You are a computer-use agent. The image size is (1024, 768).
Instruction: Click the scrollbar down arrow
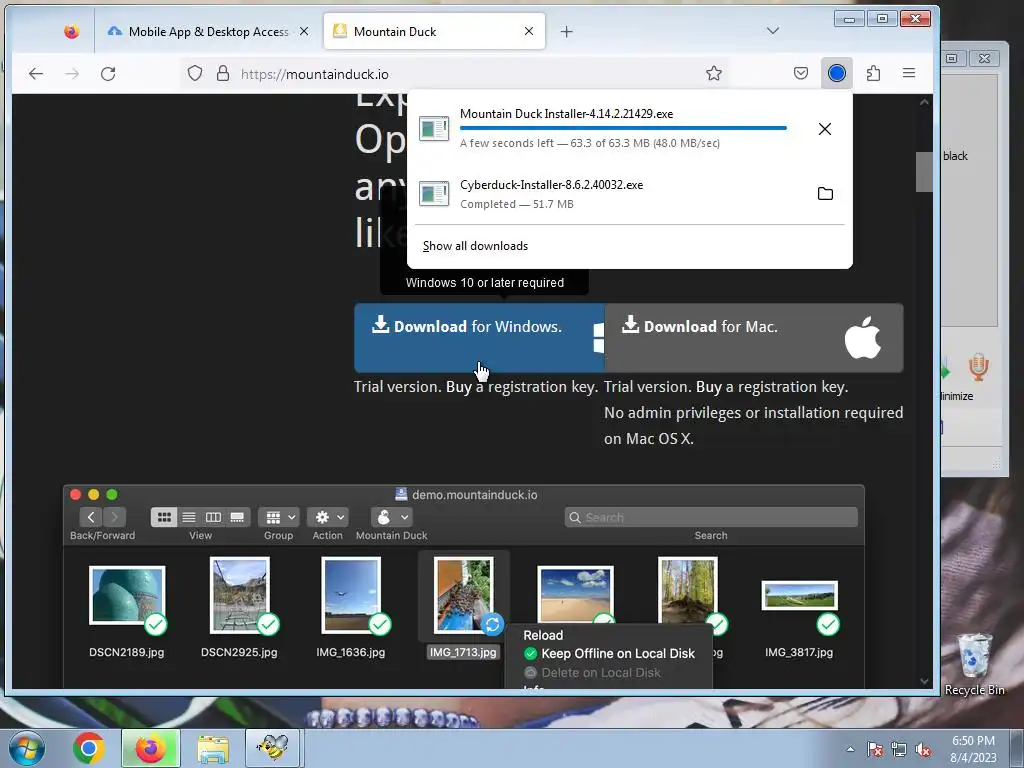[x=923, y=680]
